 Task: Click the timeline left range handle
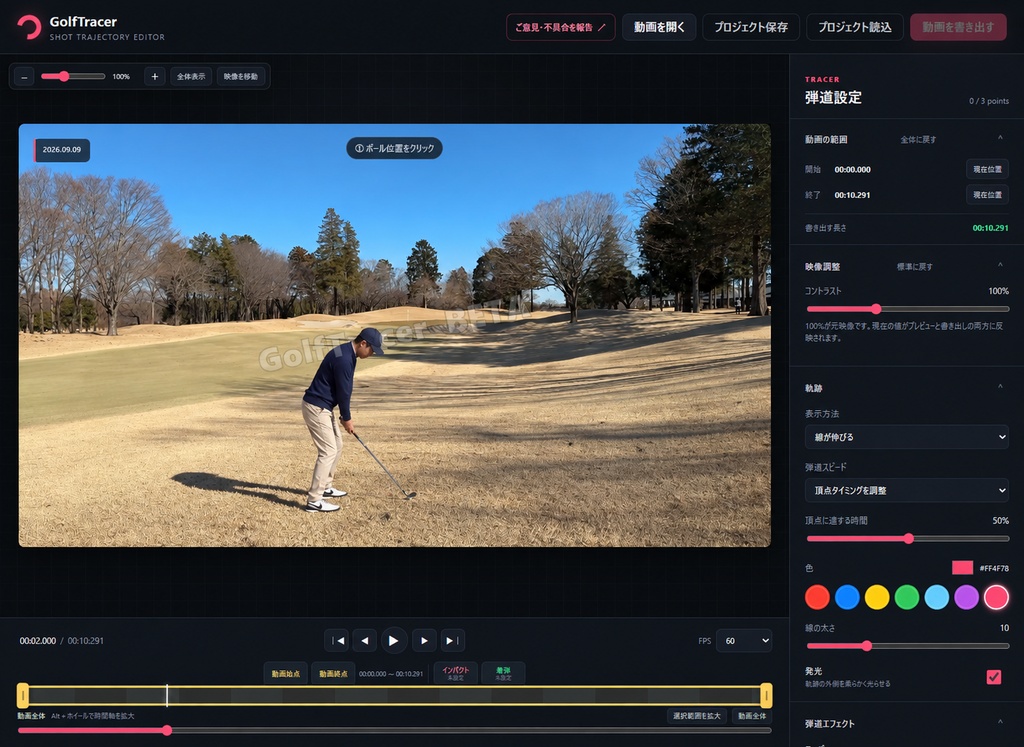pyautogui.click(x=23, y=695)
